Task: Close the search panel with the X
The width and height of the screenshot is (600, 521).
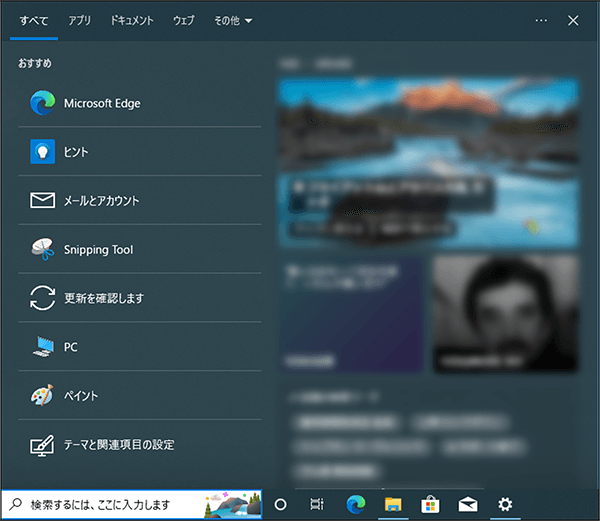Action: click(x=573, y=20)
